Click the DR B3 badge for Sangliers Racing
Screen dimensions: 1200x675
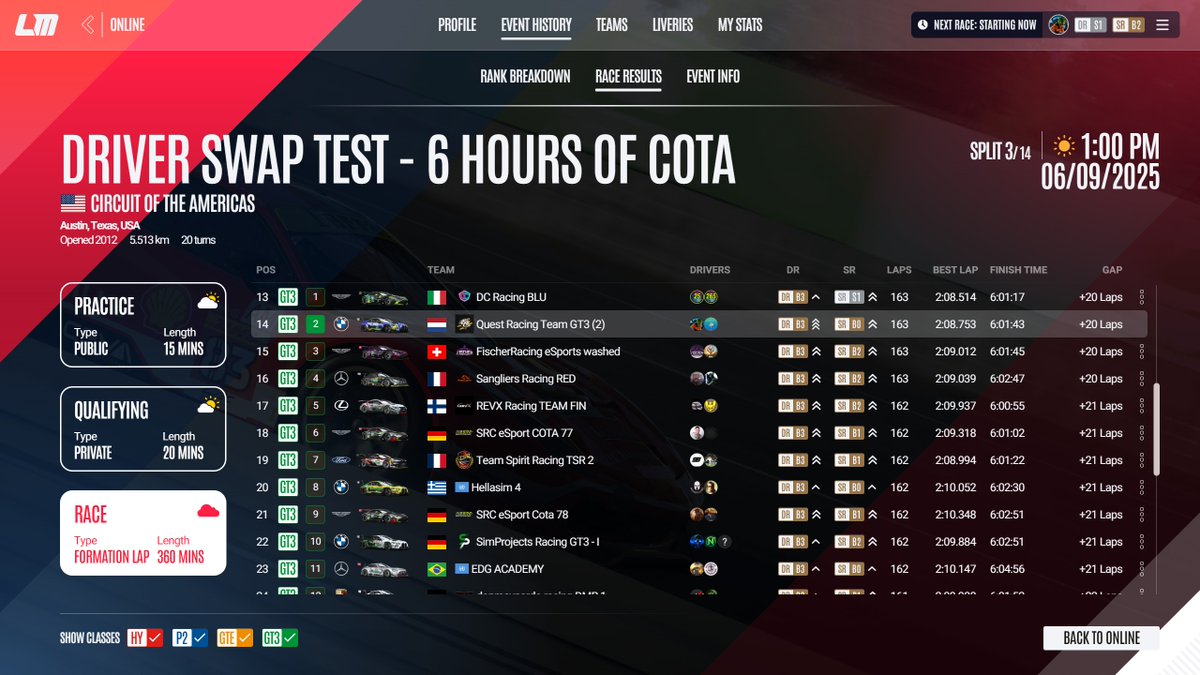coord(793,379)
